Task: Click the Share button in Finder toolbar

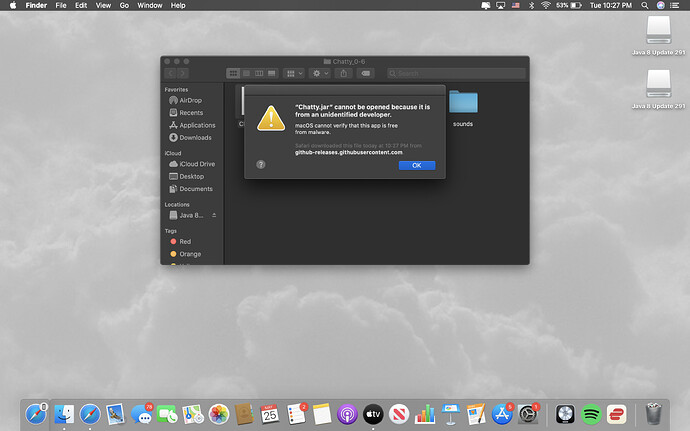Action: (344, 74)
